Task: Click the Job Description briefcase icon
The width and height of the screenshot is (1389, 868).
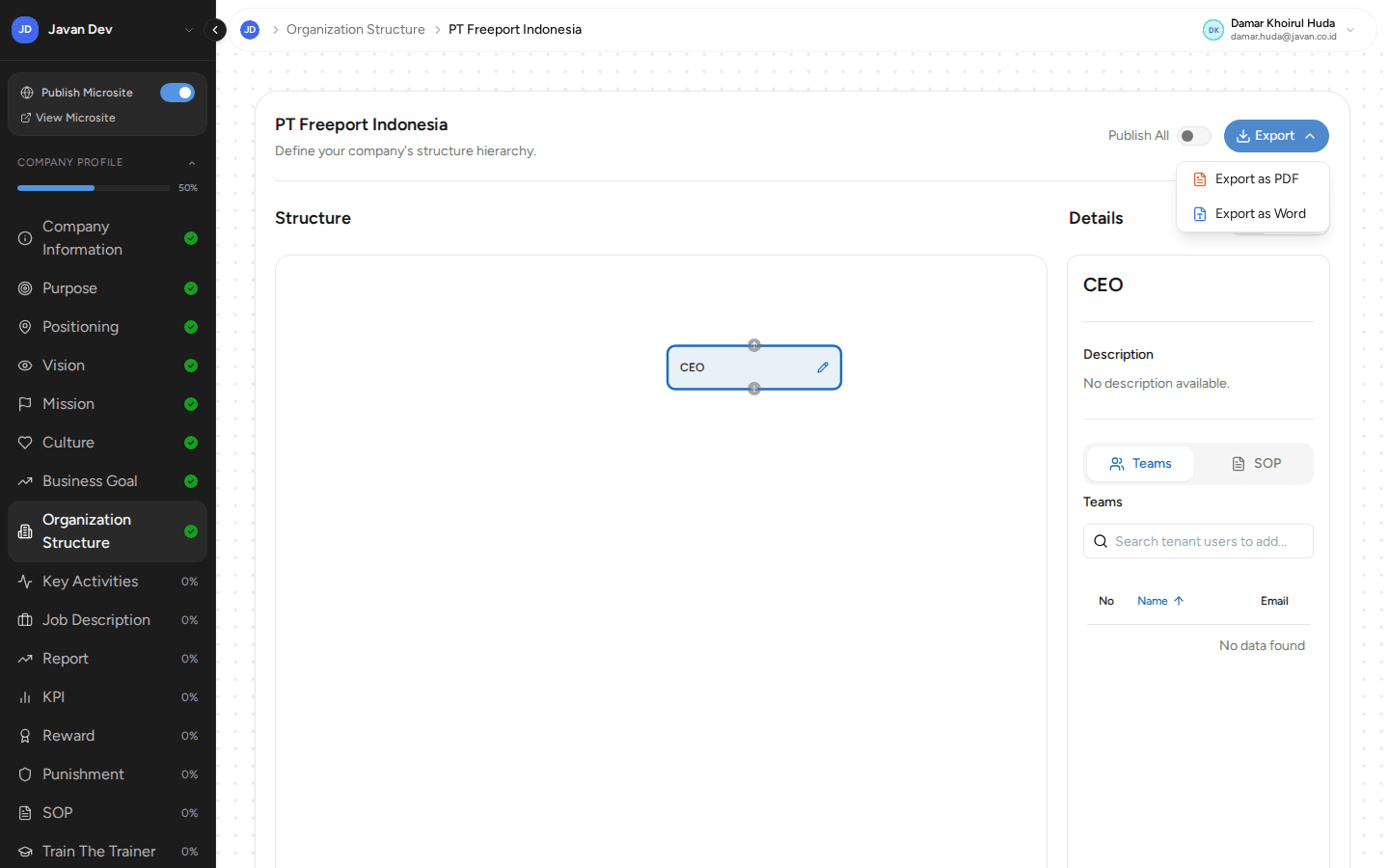Action: coord(25,620)
